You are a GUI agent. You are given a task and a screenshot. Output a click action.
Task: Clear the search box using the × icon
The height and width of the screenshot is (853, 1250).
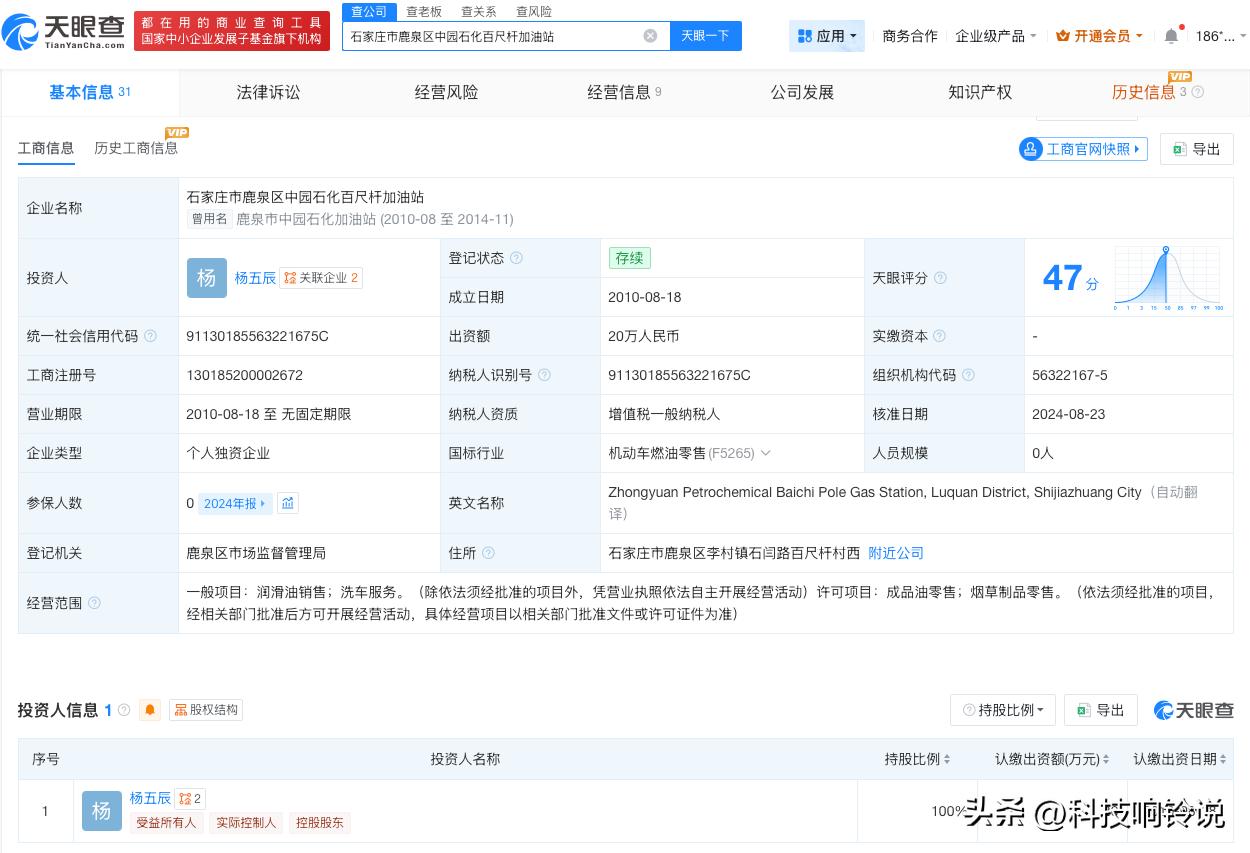coord(651,35)
